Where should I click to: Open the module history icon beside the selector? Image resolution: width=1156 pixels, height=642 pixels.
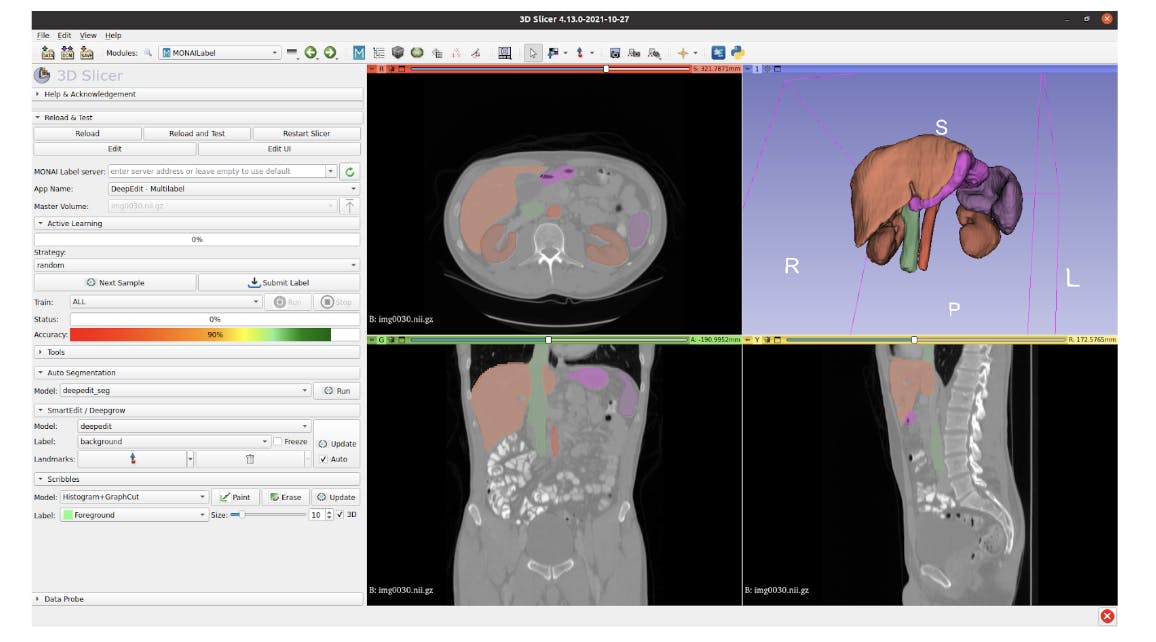point(292,52)
